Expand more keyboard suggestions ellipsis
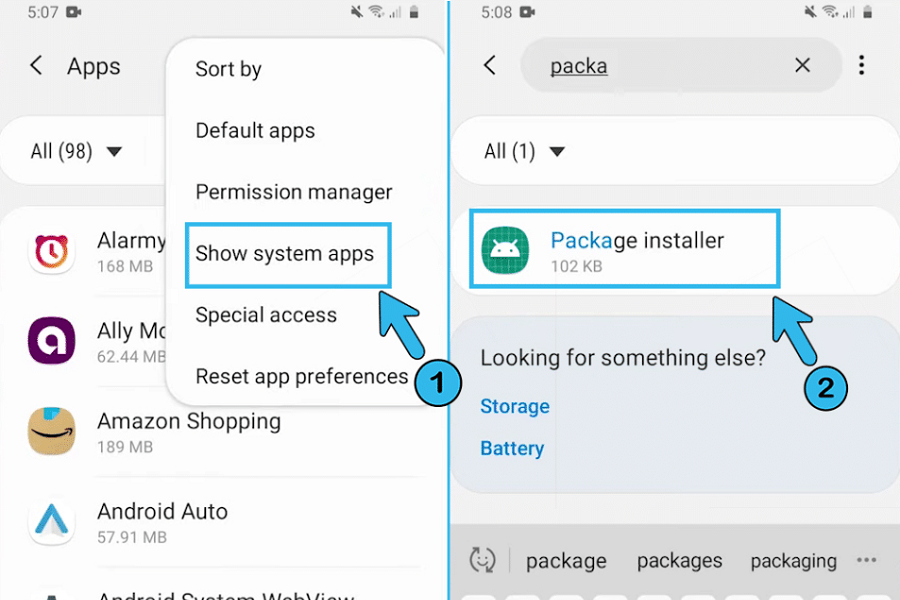Viewport: 900px width, 600px height. coord(866,560)
